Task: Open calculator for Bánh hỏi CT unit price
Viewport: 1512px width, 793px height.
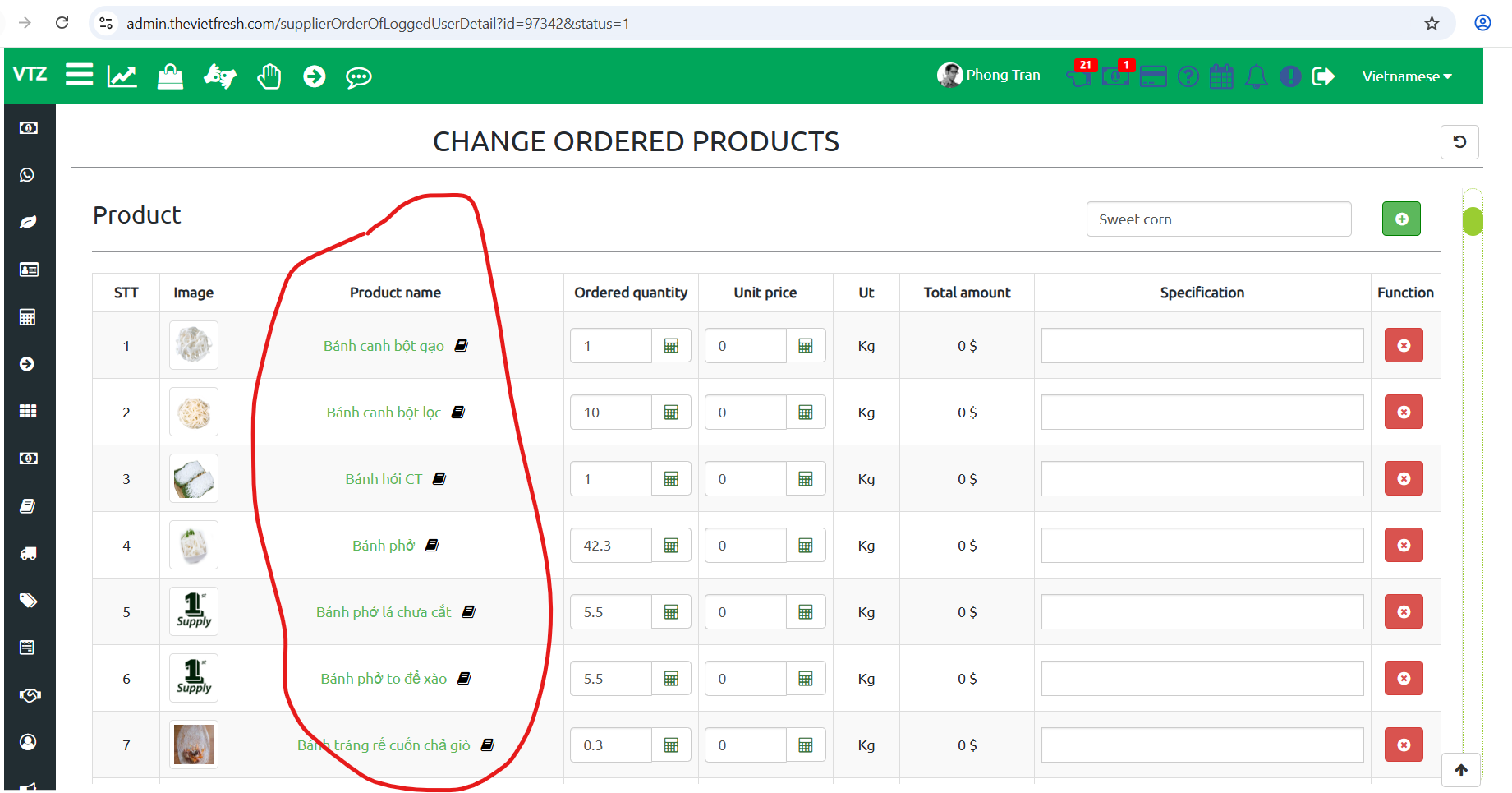Action: [806, 479]
